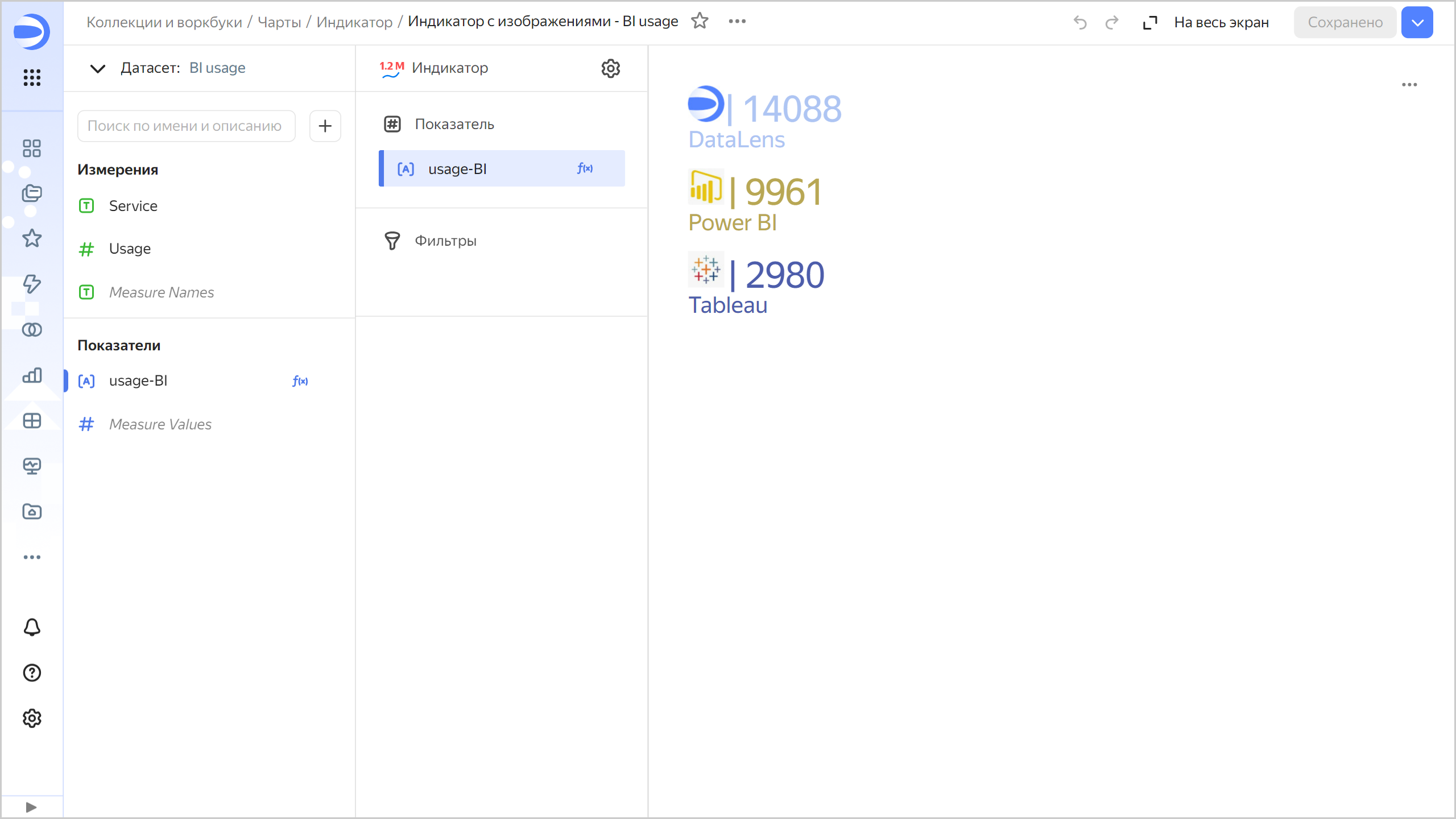This screenshot has height=819, width=1456.
Task: Open Charts bar icon in sidebar
Action: (x=32, y=375)
